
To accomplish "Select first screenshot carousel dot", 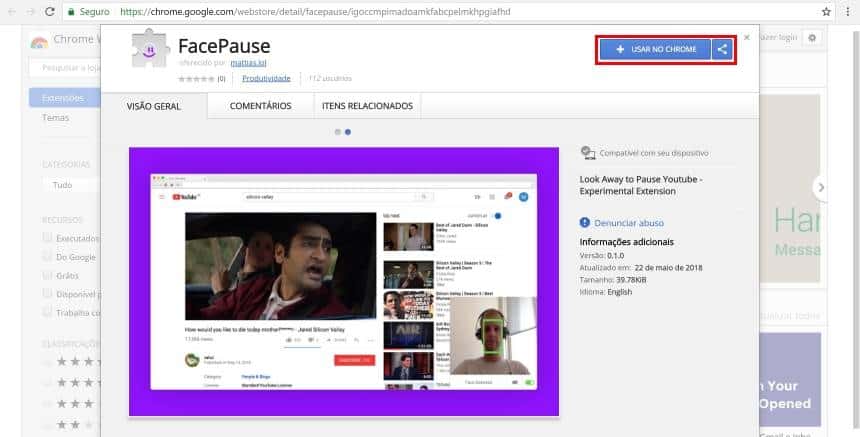I will coord(338,132).
